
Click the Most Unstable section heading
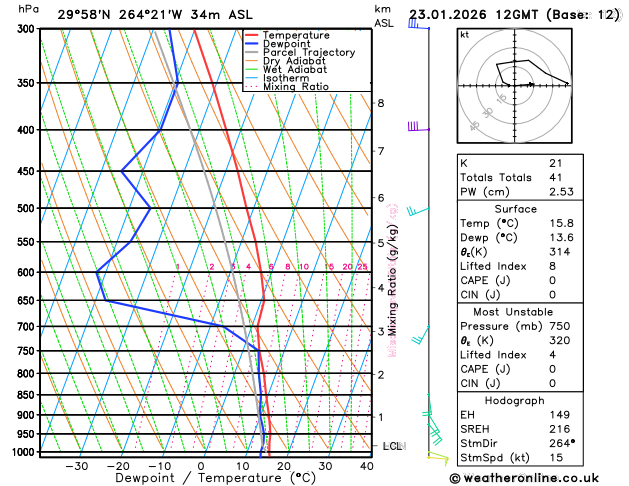(x=513, y=312)
